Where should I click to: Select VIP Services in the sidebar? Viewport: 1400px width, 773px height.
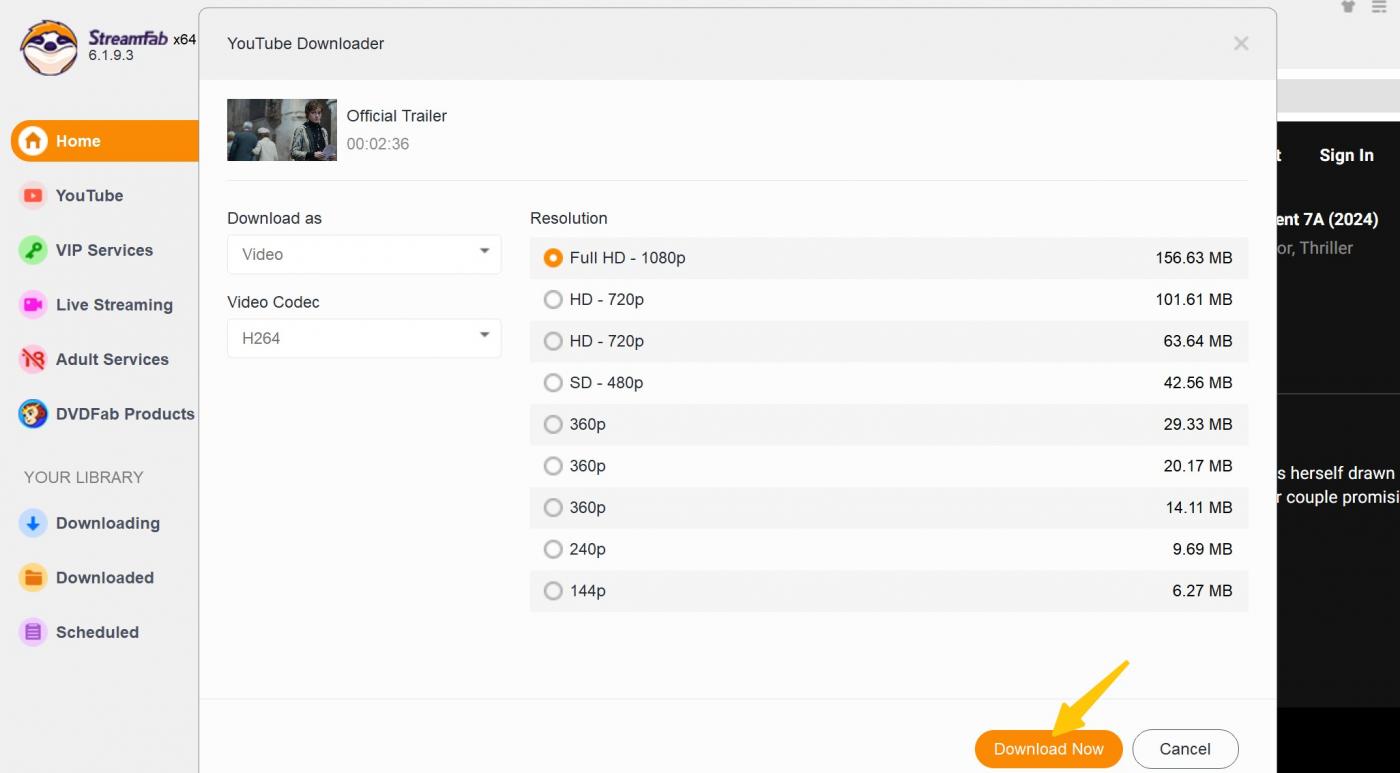pos(104,250)
